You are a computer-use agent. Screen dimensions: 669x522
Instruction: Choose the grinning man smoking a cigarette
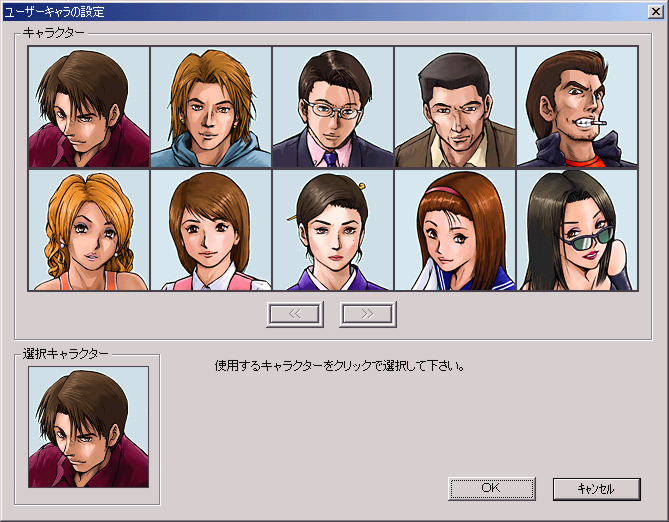[577, 108]
